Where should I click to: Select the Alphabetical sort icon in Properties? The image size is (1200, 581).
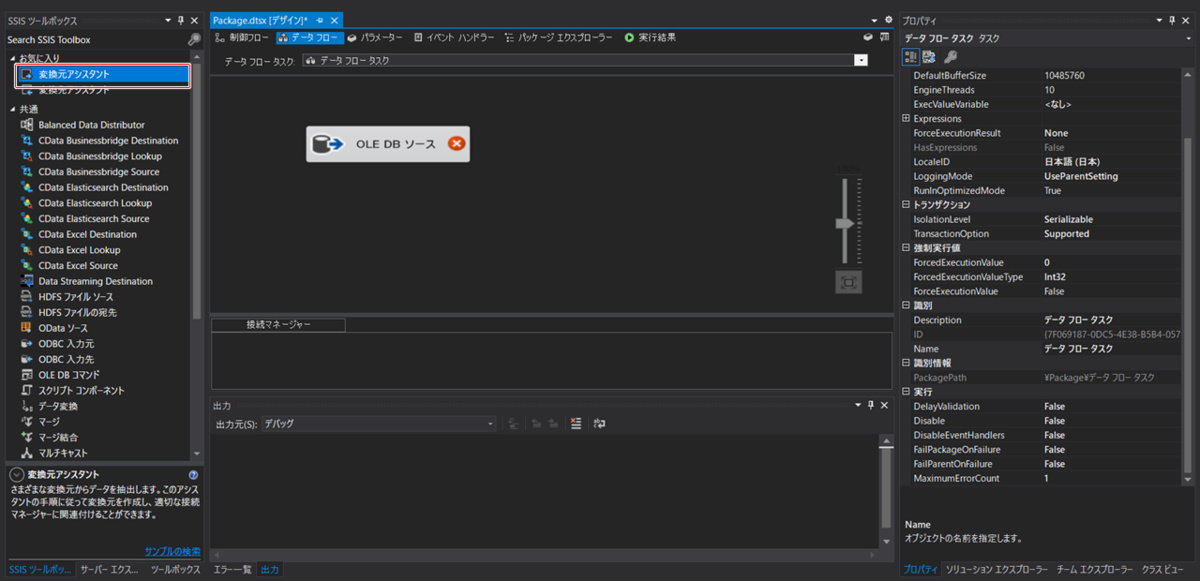929,57
